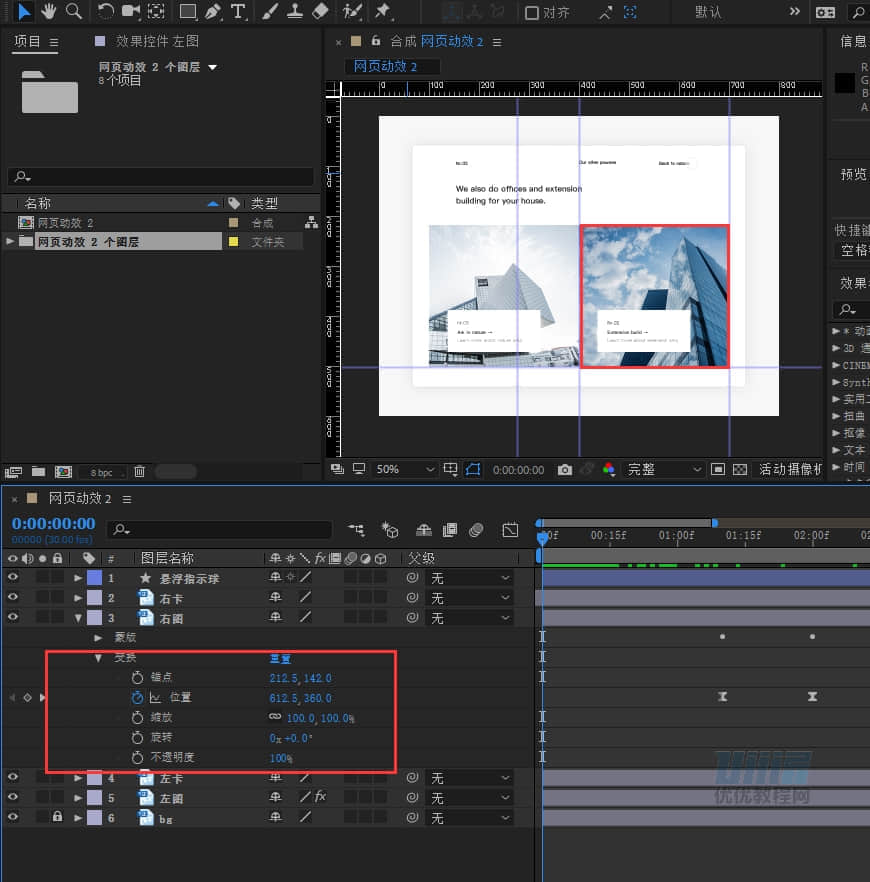Image resolution: width=870 pixels, height=882 pixels.
Task: Select the Hand tool in the toolbar
Action: pyautogui.click(x=48, y=11)
